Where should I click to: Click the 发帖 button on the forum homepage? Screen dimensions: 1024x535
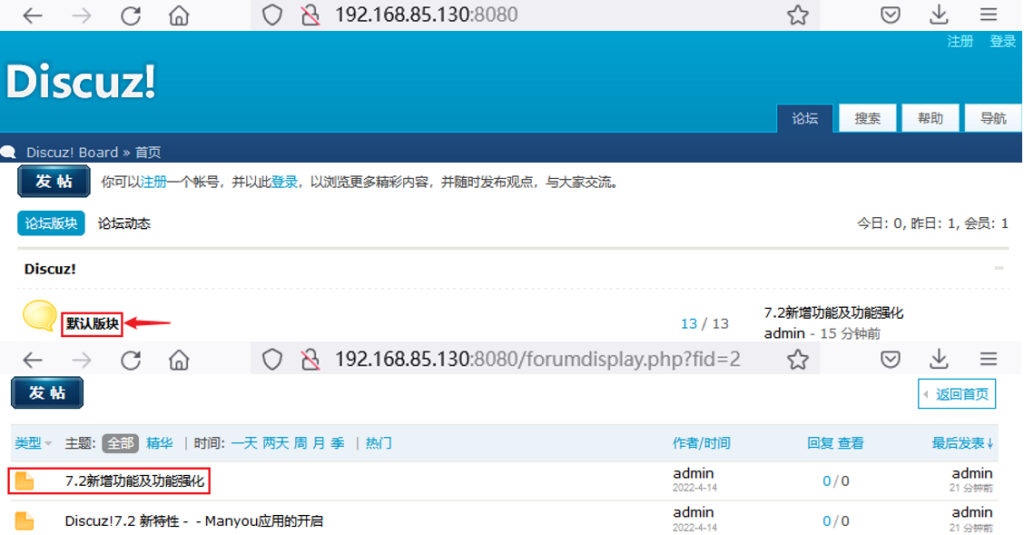(x=54, y=182)
